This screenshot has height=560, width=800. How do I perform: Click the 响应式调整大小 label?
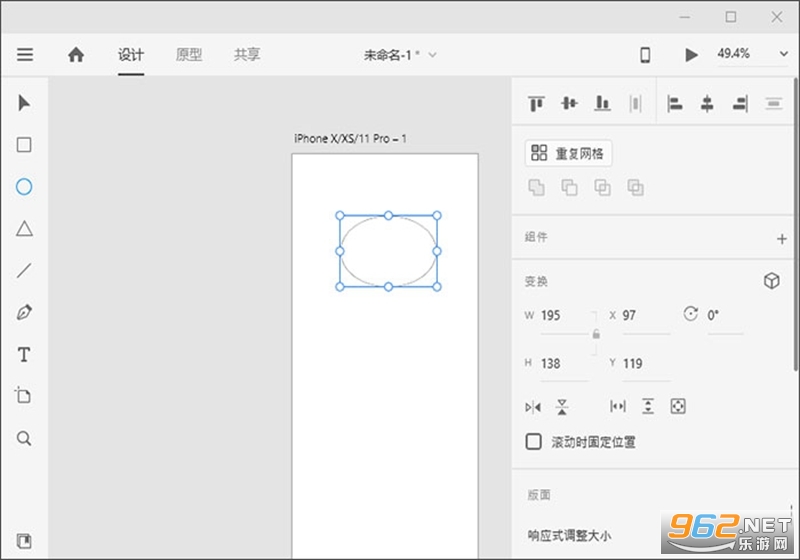coord(569,536)
